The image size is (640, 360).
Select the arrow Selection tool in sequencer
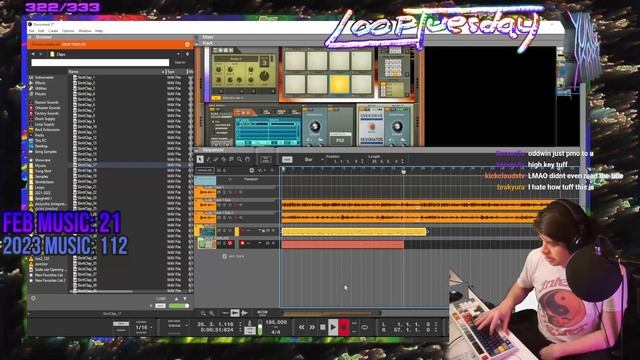200,160
